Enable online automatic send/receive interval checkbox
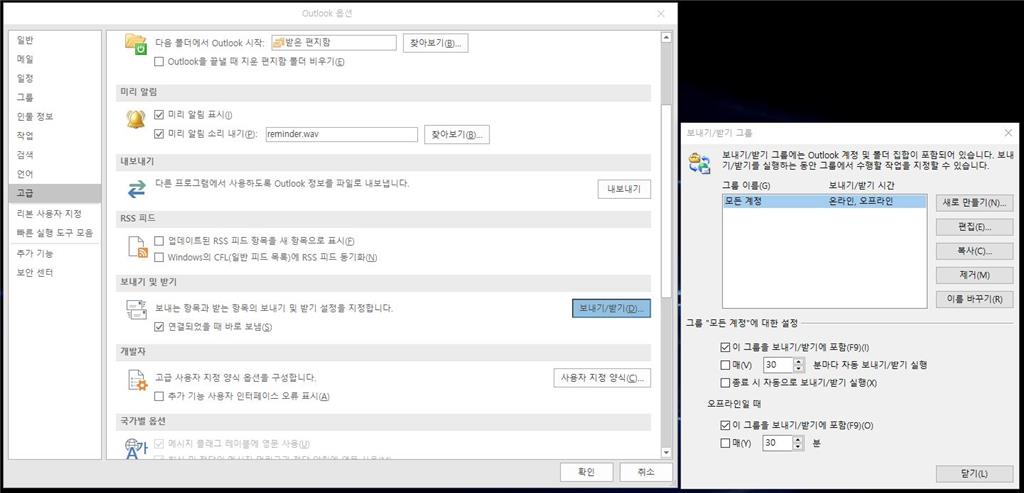The width and height of the screenshot is (1024, 493). (x=724, y=364)
